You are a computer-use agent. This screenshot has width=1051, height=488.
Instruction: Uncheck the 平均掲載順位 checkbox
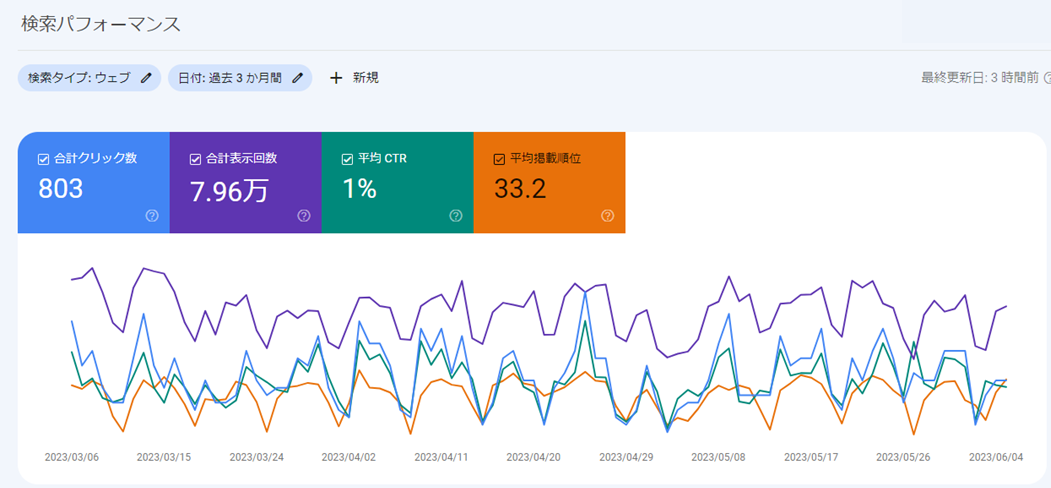click(499, 160)
